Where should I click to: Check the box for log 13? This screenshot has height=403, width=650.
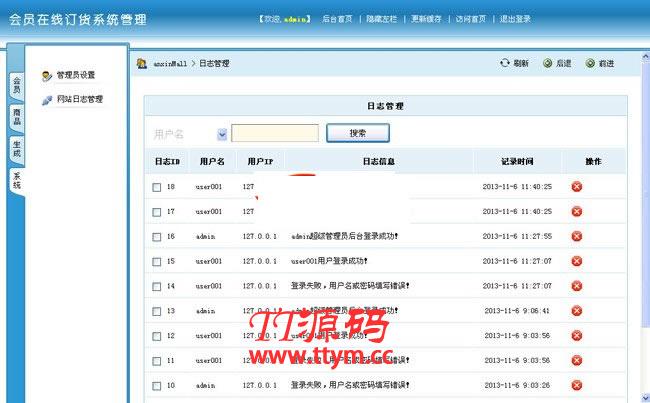coord(157,311)
